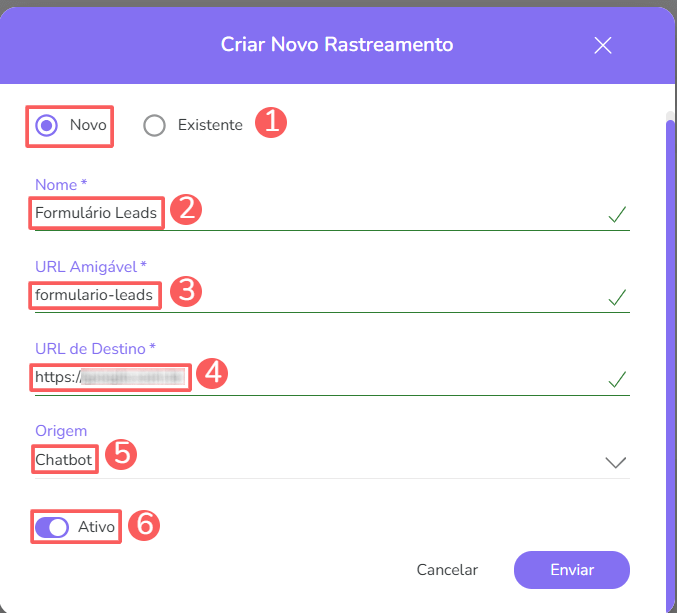This screenshot has width=677, height=613.
Task: Expand the Origem dropdown arrow
Action: [616, 461]
